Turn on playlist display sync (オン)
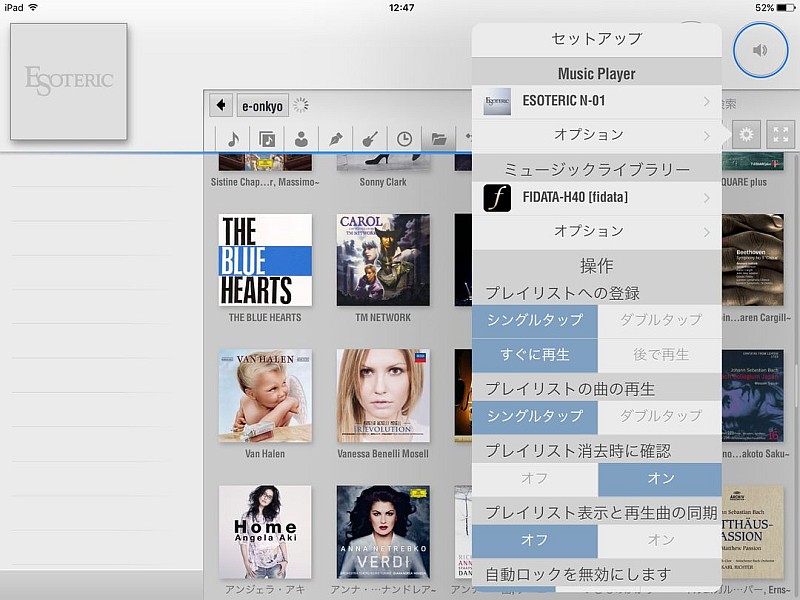Screen dimensions: 800x600 click(x=660, y=540)
